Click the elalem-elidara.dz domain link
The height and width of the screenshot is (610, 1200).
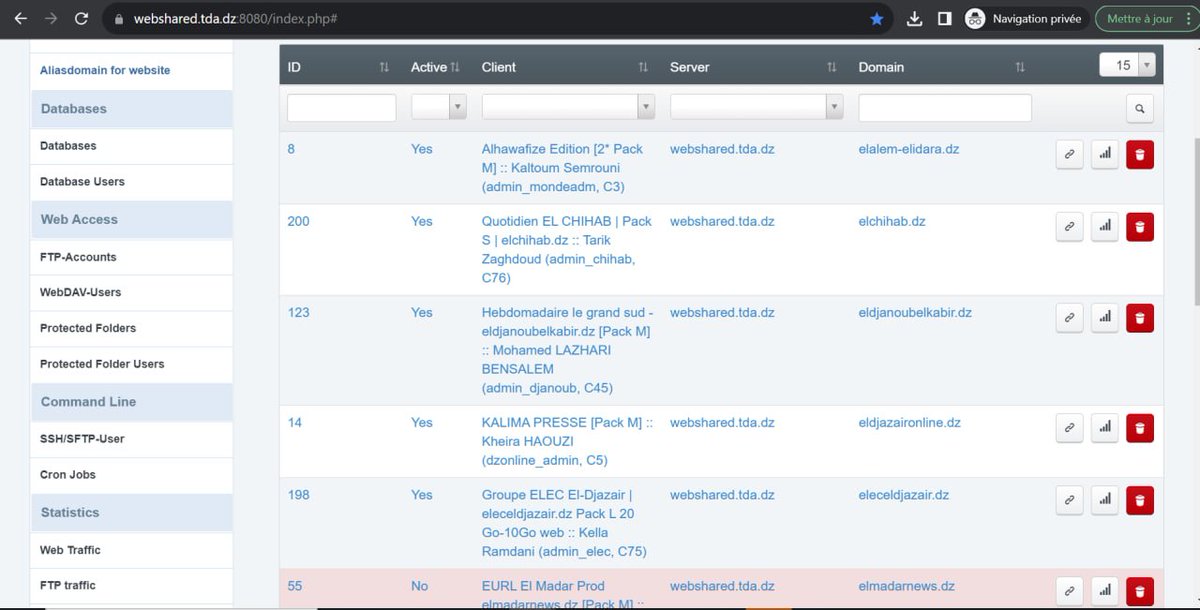coord(909,149)
